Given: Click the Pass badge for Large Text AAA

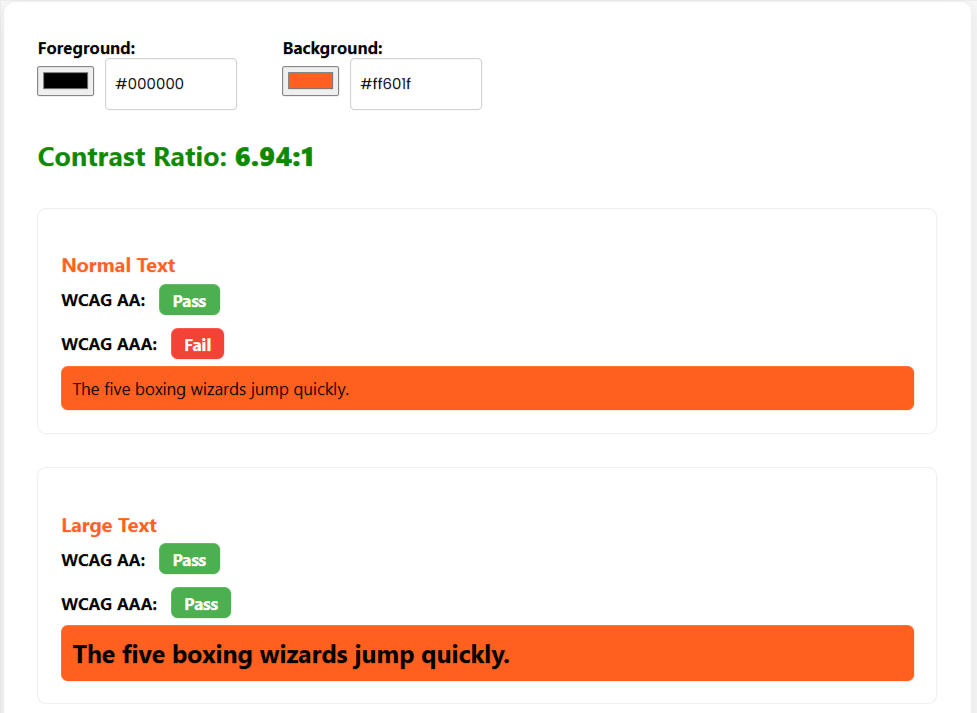Looking at the screenshot, I should click(x=201, y=603).
